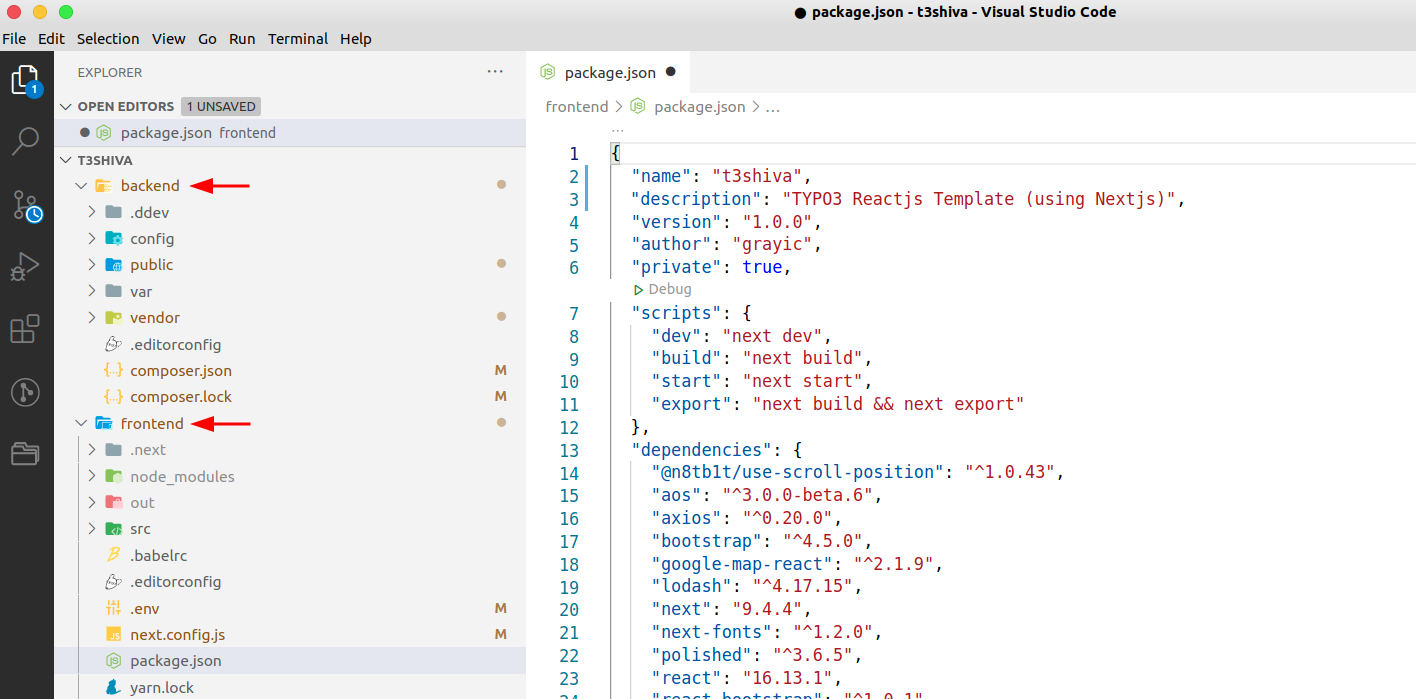This screenshot has width=1416, height=699.
Task: Open the Explorer view in activity bar
Action: (x=26, y=80)
